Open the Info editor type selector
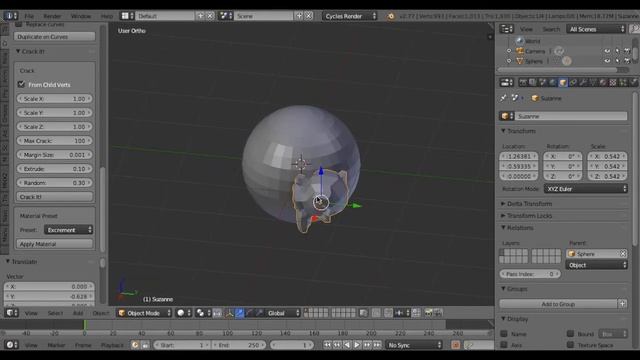 [x=11, y=16]
